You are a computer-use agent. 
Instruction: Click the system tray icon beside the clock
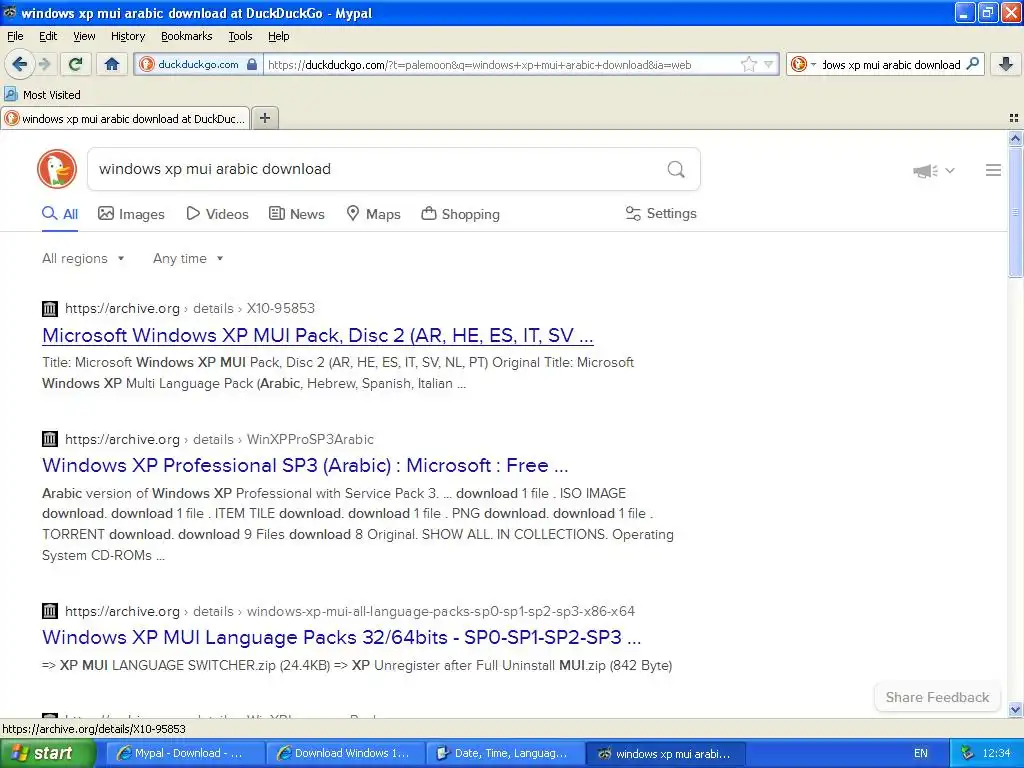967,754
